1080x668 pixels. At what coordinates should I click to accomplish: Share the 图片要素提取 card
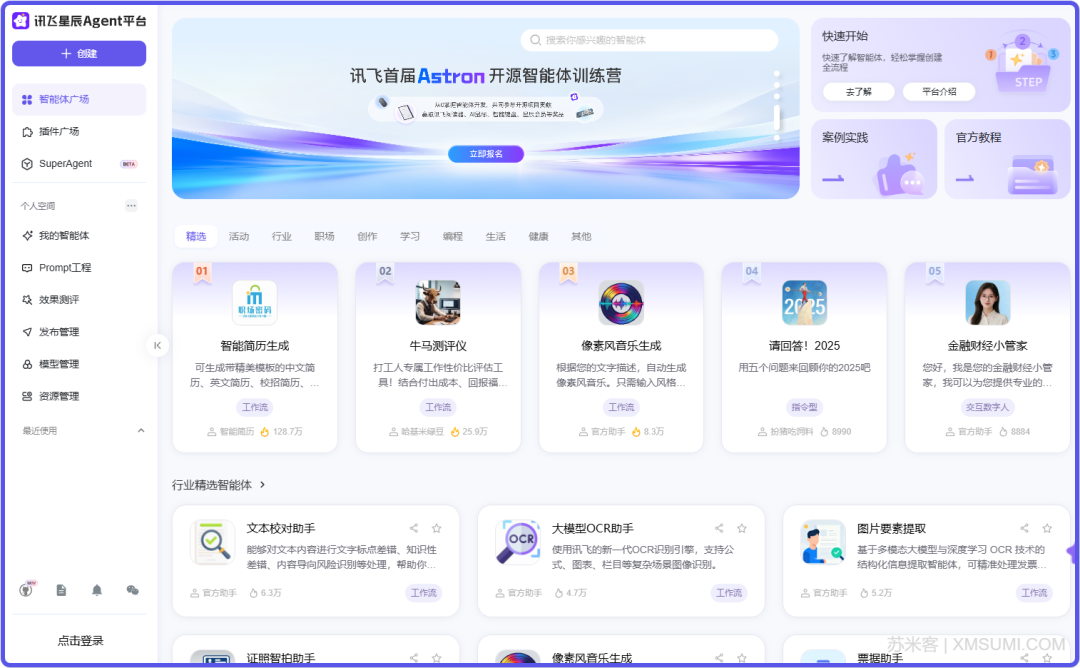[x=1024, y=528]
